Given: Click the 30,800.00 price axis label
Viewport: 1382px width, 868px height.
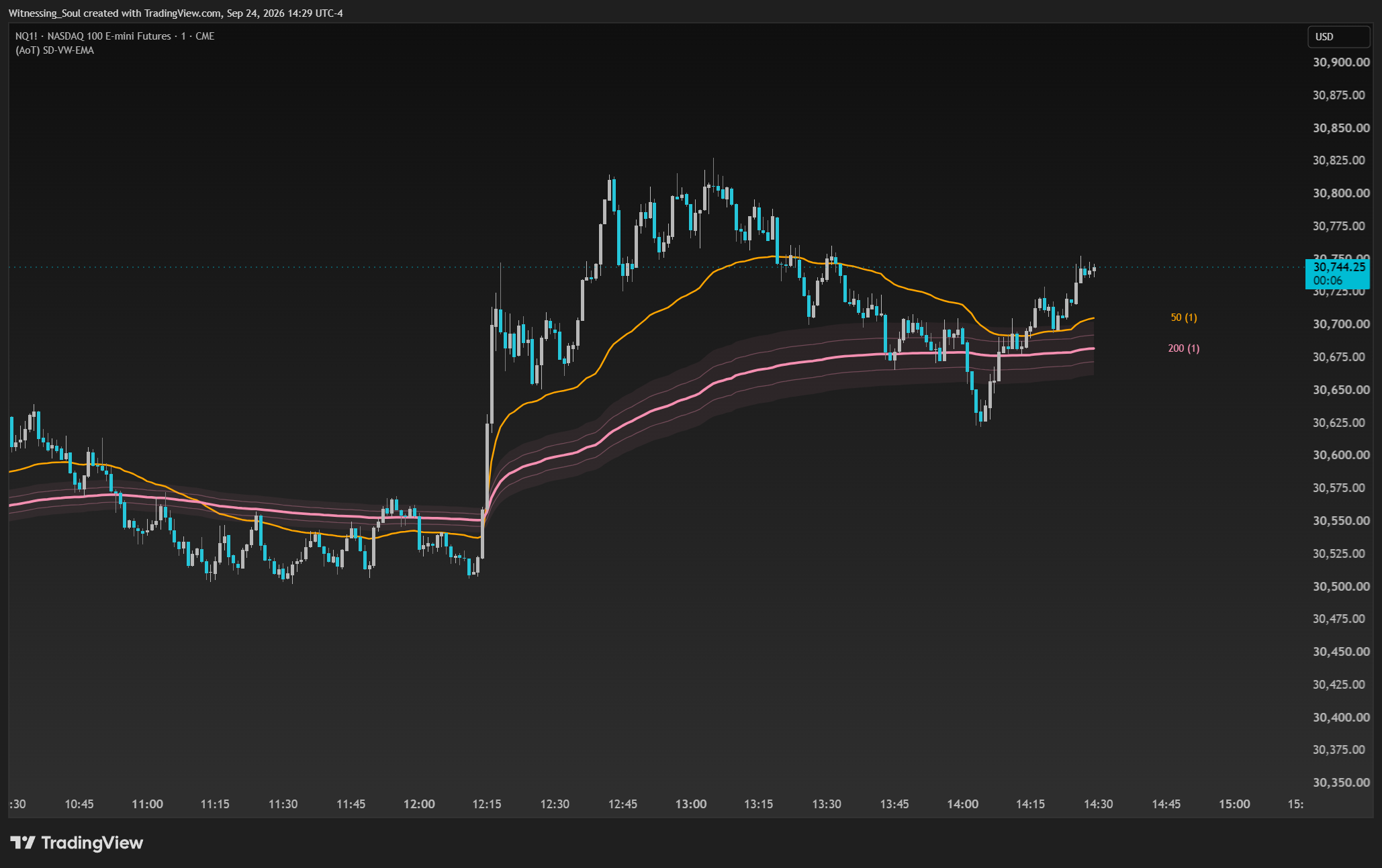Looking at the screenshot, I should (x=1341, y=193).
